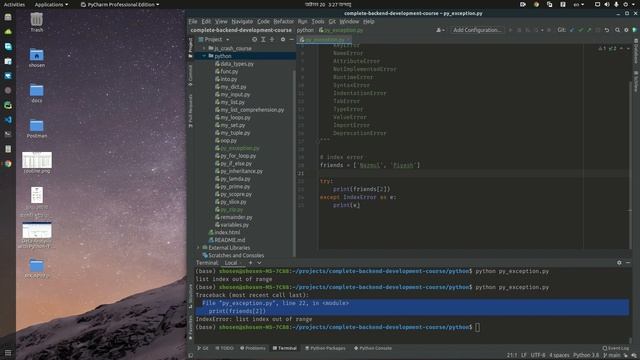The height and width of the screenshot is (360, 640).
Task: Toggle the Pull Requests side tab
Action: pos(190,111)
